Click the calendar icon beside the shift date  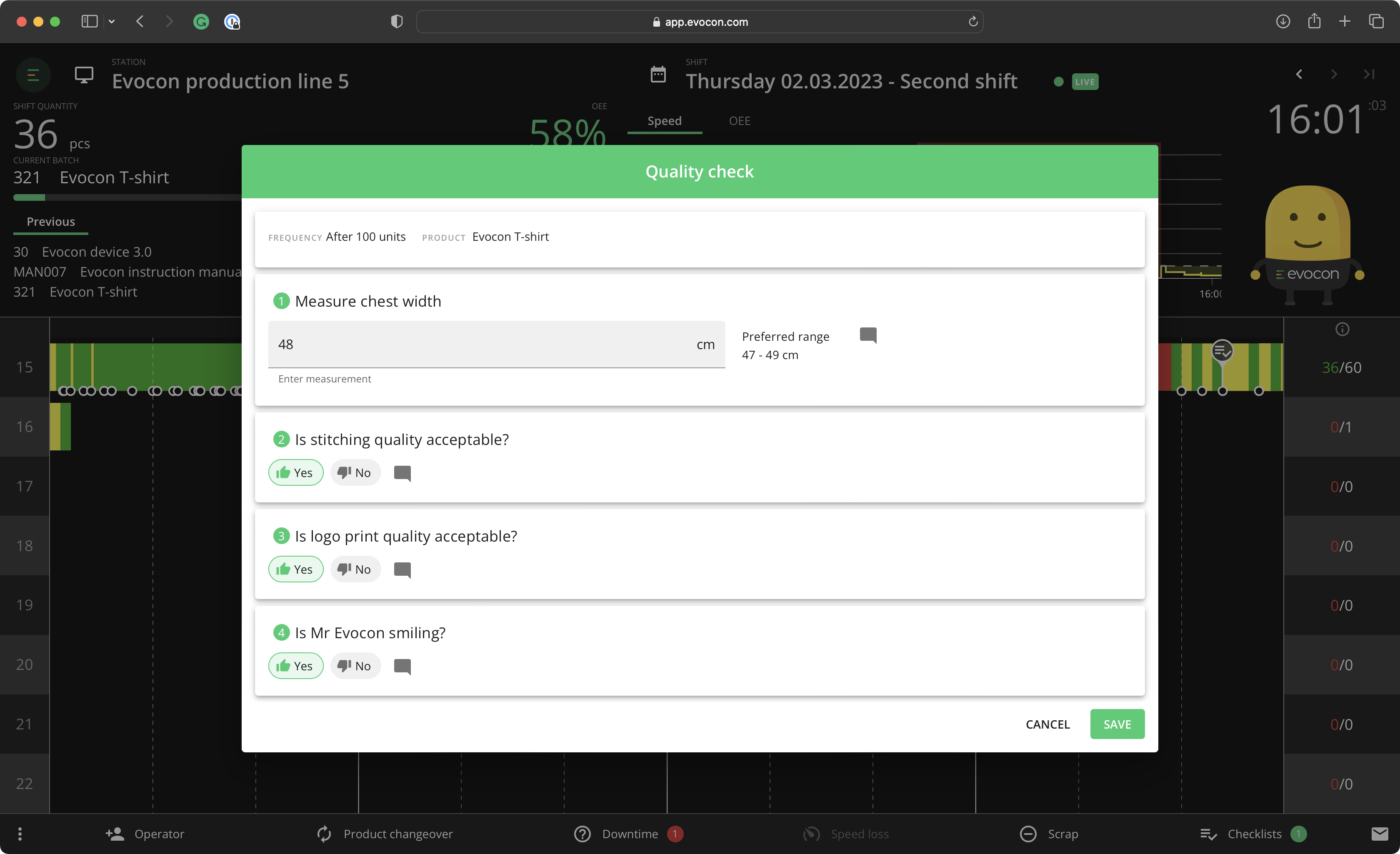click(658, 75)
